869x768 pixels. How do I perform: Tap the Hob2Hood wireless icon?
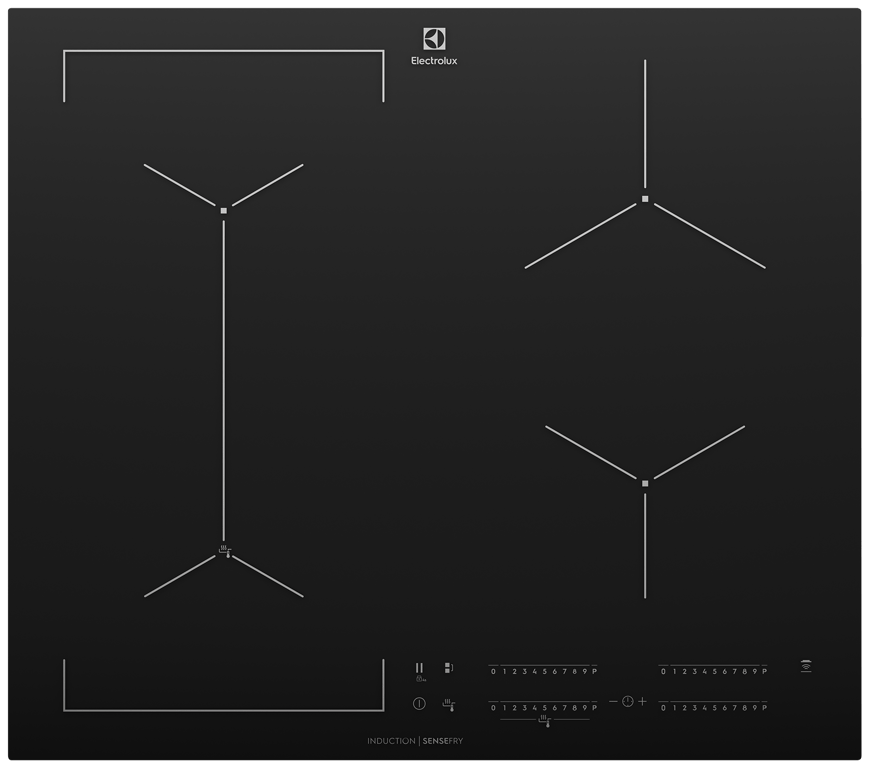(x=805, y=666)
